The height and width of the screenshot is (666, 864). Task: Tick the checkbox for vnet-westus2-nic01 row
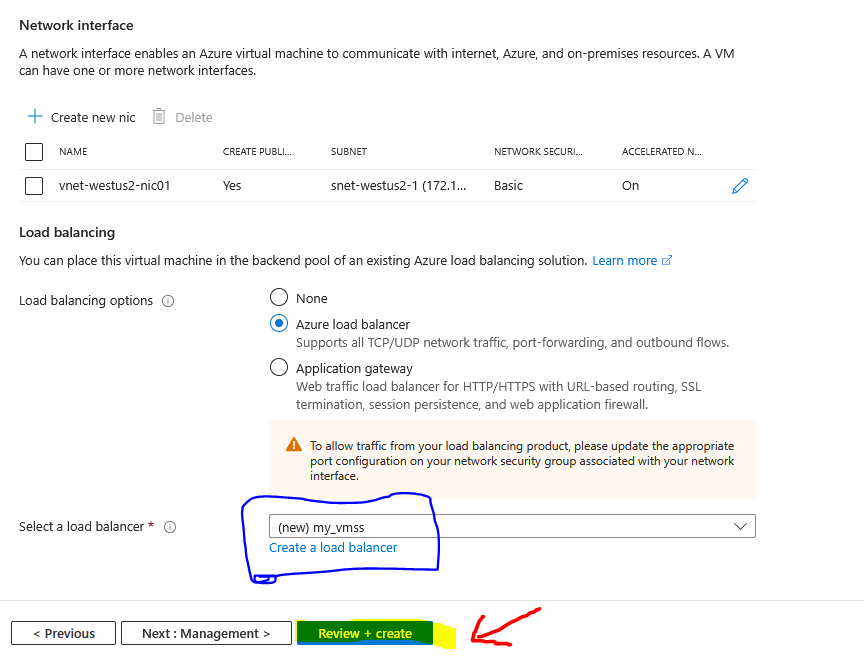point(34,186)
